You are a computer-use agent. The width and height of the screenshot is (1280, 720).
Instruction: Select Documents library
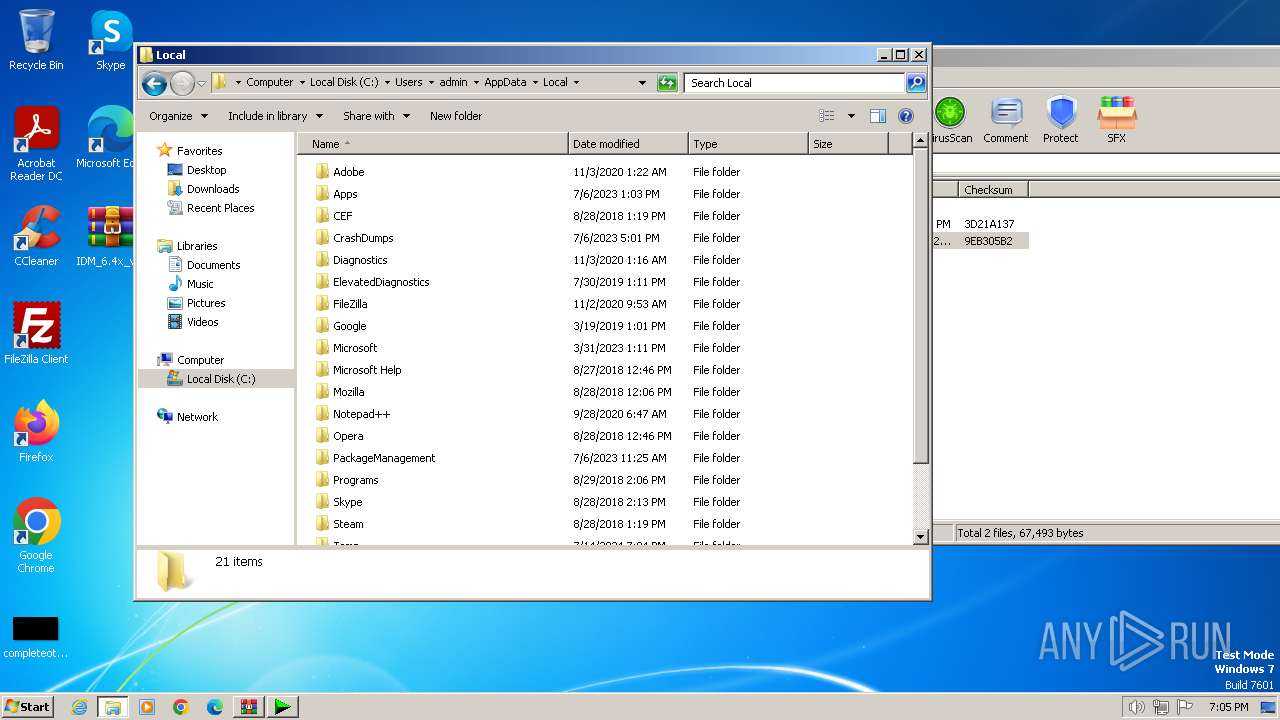click(x=213, y=265)
